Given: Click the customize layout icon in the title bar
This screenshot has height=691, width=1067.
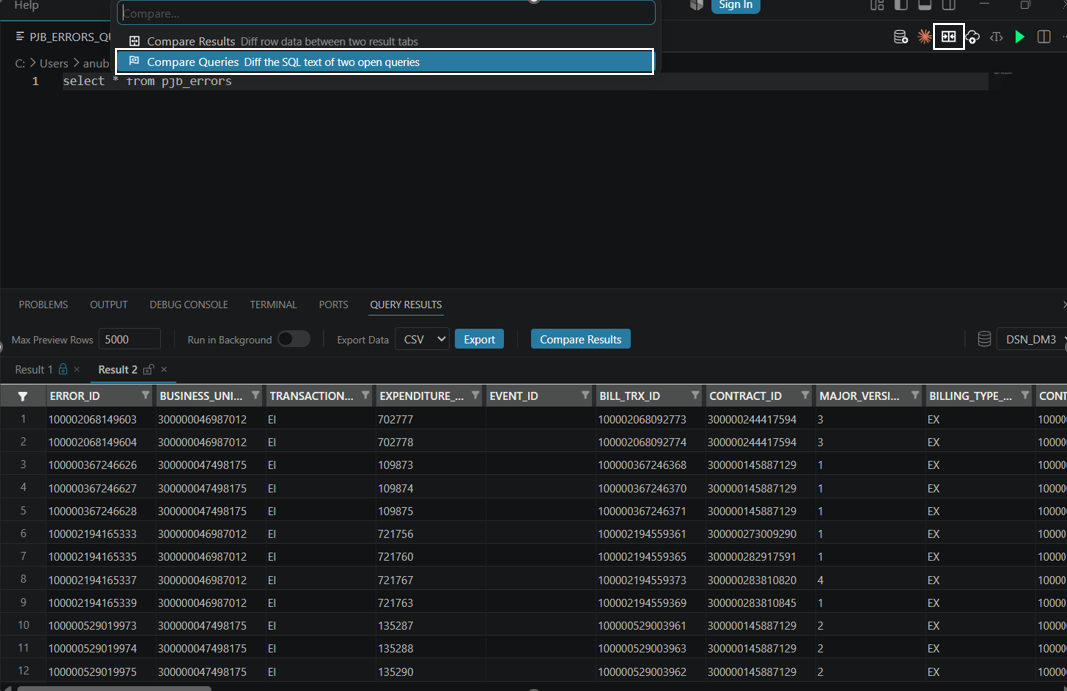Looking at the screenshot, I should [877, 5].
